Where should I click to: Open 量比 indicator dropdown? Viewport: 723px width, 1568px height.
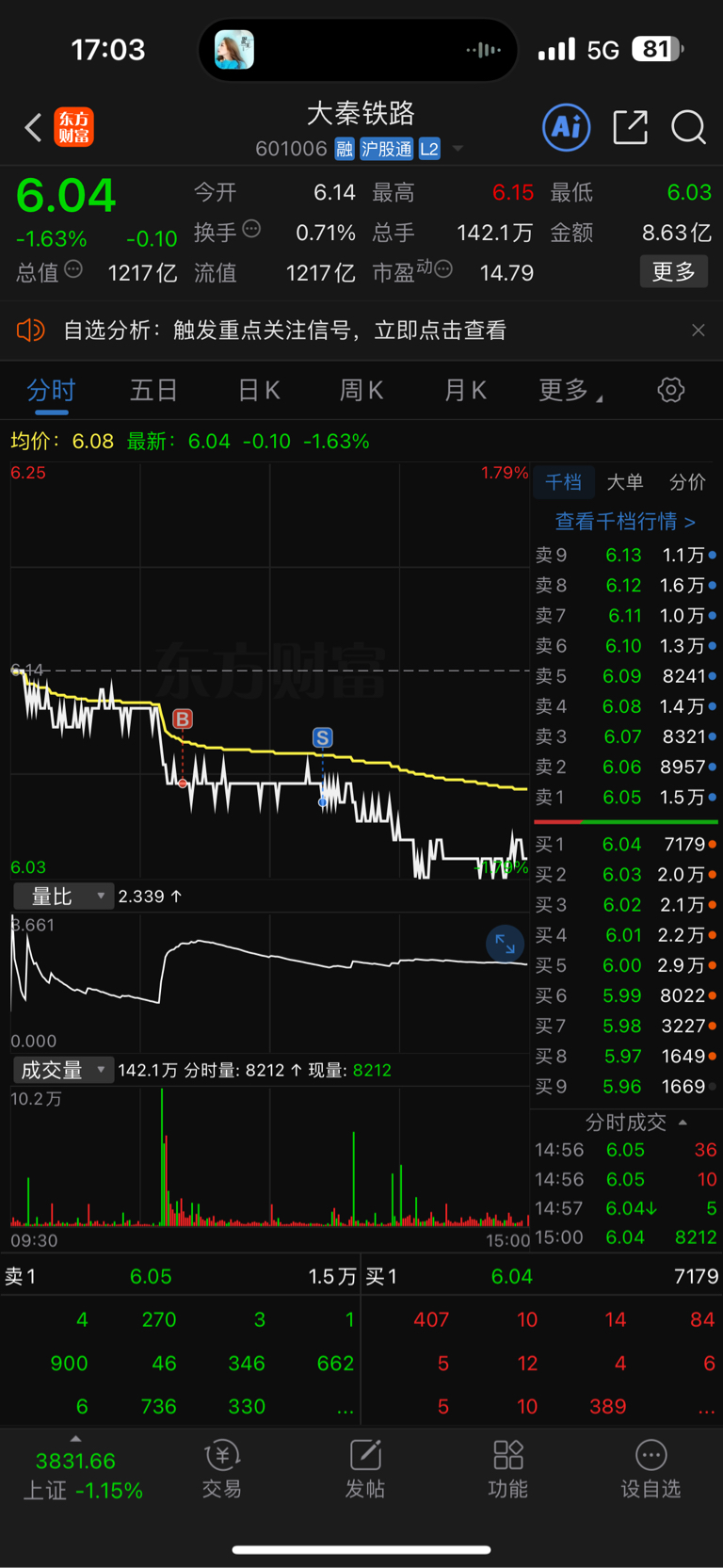tap(62, 897)
